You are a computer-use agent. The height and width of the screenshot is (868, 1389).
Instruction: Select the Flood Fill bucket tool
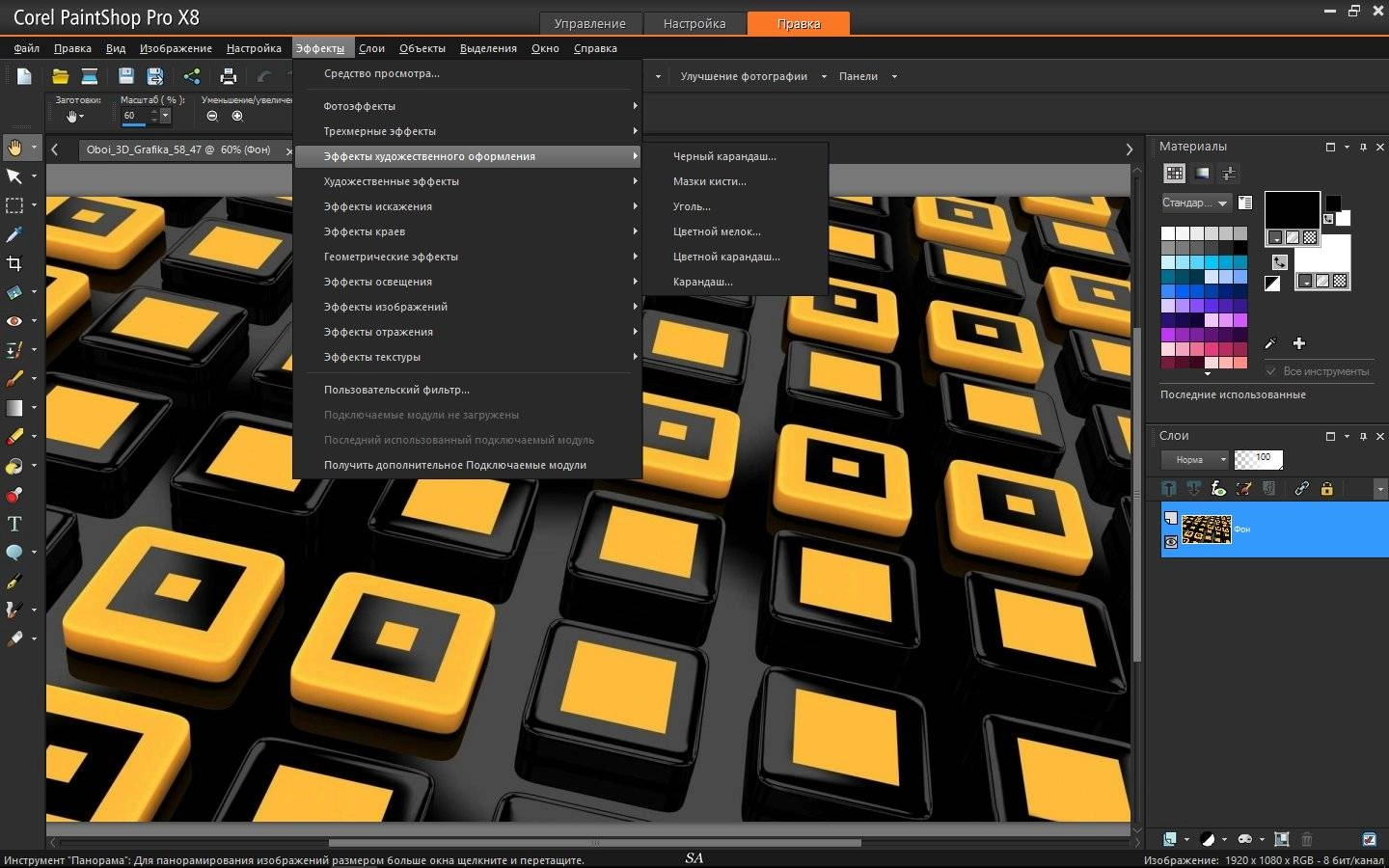(14, 466)
